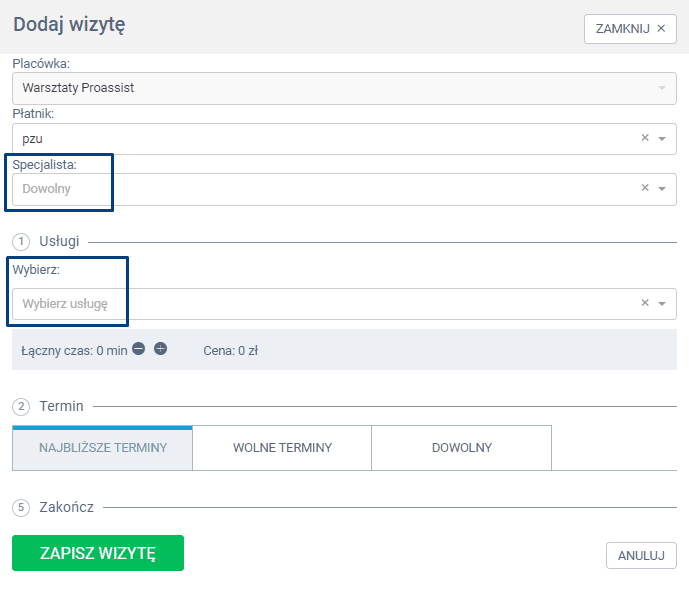Switch to the WOLNE TERMINY tab

tap(282, 448)
